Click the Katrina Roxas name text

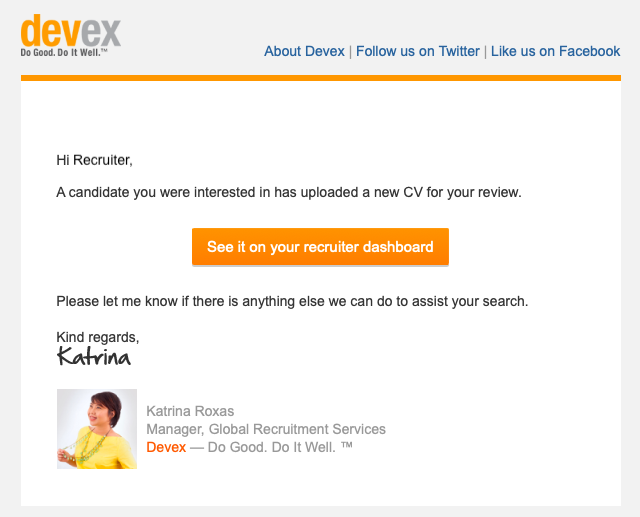(190, 411)
